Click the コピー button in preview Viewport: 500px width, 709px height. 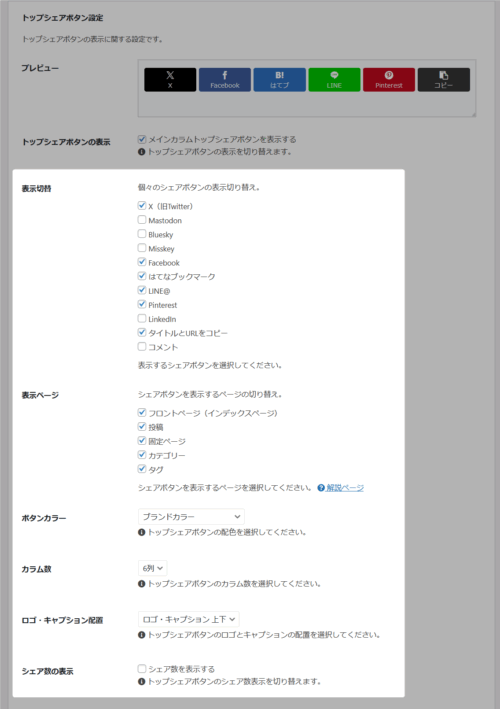[x=443, y=80]
